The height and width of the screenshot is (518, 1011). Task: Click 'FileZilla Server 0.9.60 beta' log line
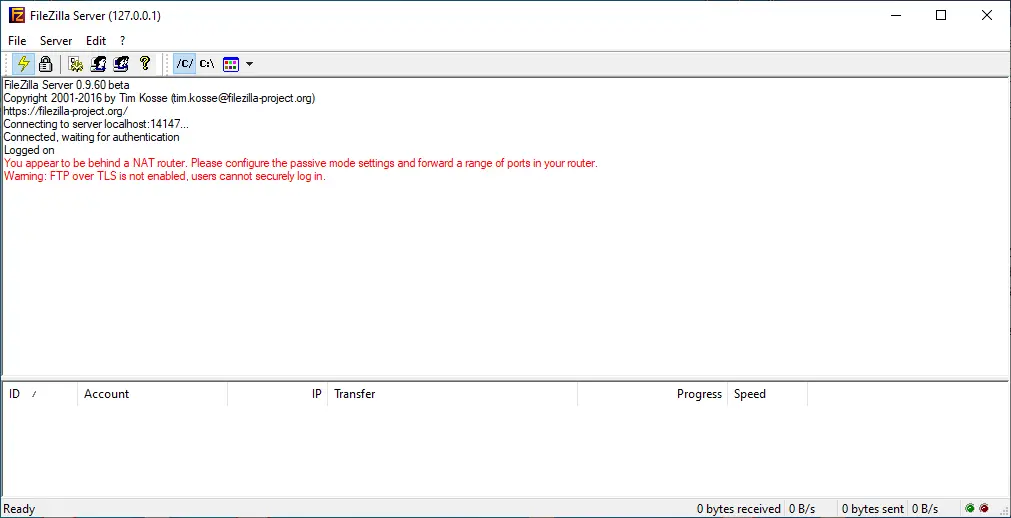pyautogui.click(x=66, y=85)
